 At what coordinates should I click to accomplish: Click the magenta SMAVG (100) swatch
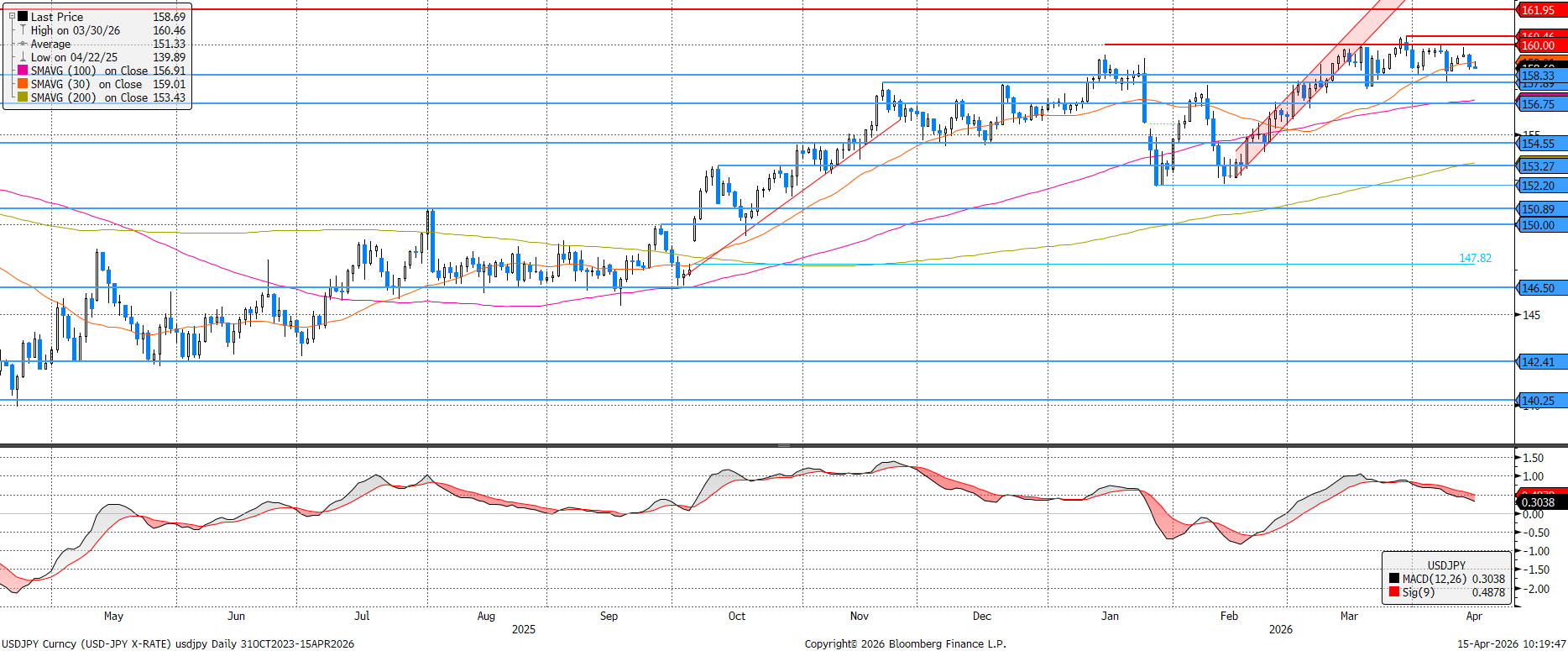[24, 71]
